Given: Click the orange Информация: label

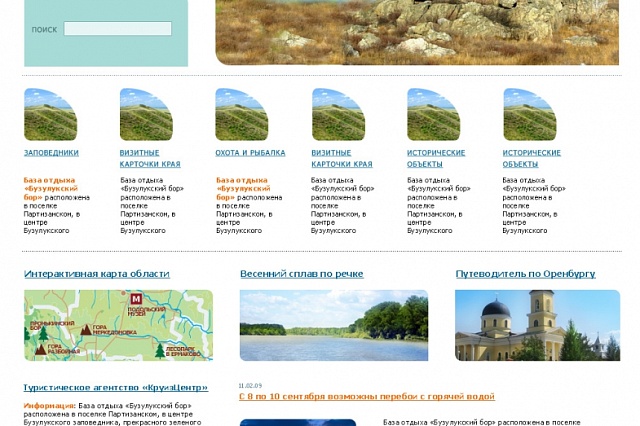Looking at the screenshot, I should click(x=49, y=406).
